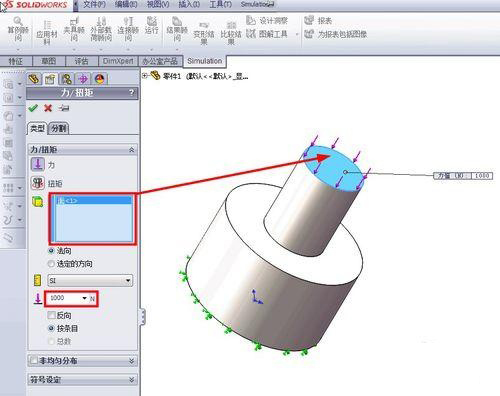Select the 按条目 per item radio
Screen dimensions: 500x396
pyautogui.click(x=51, y=328)
